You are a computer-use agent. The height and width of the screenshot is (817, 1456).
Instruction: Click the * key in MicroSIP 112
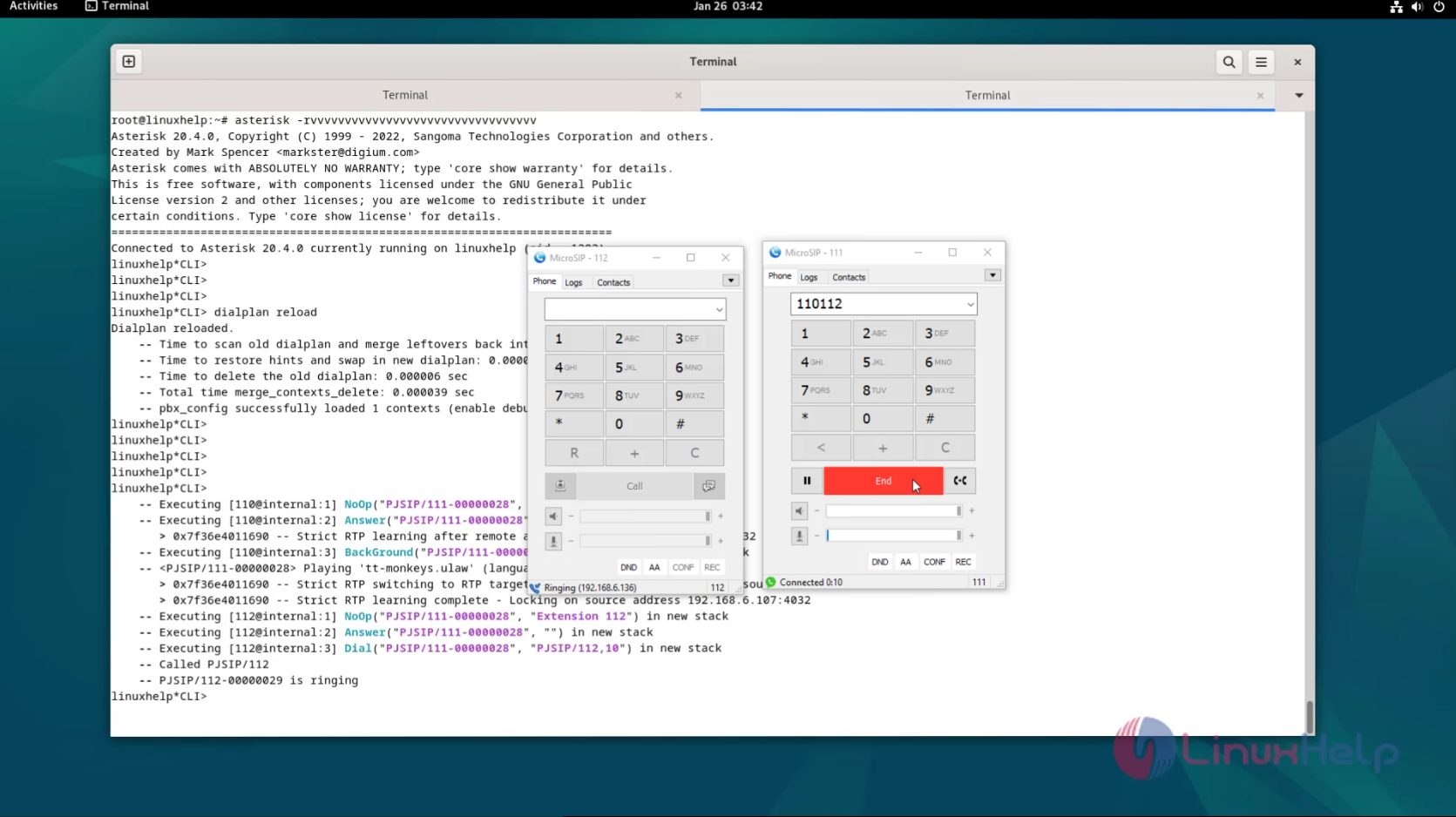[574, 425]
